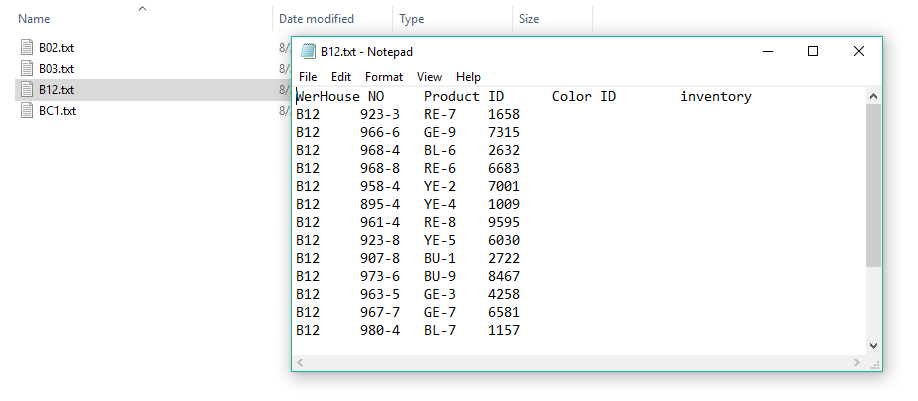Click the B02.txt file name
Screen dimensions: 918x401
pyautogui.click(x=56, y=48)
